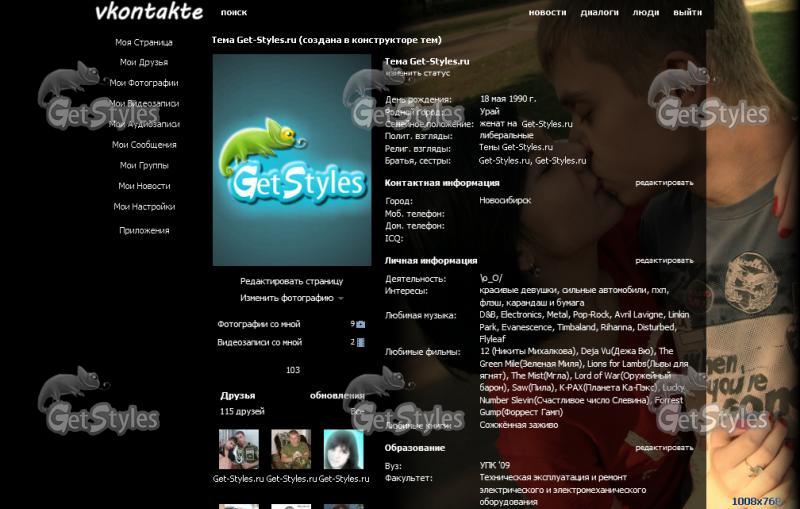Open Видеозаписи со мной
800x509 pixels.
click(x=260, y=342)
